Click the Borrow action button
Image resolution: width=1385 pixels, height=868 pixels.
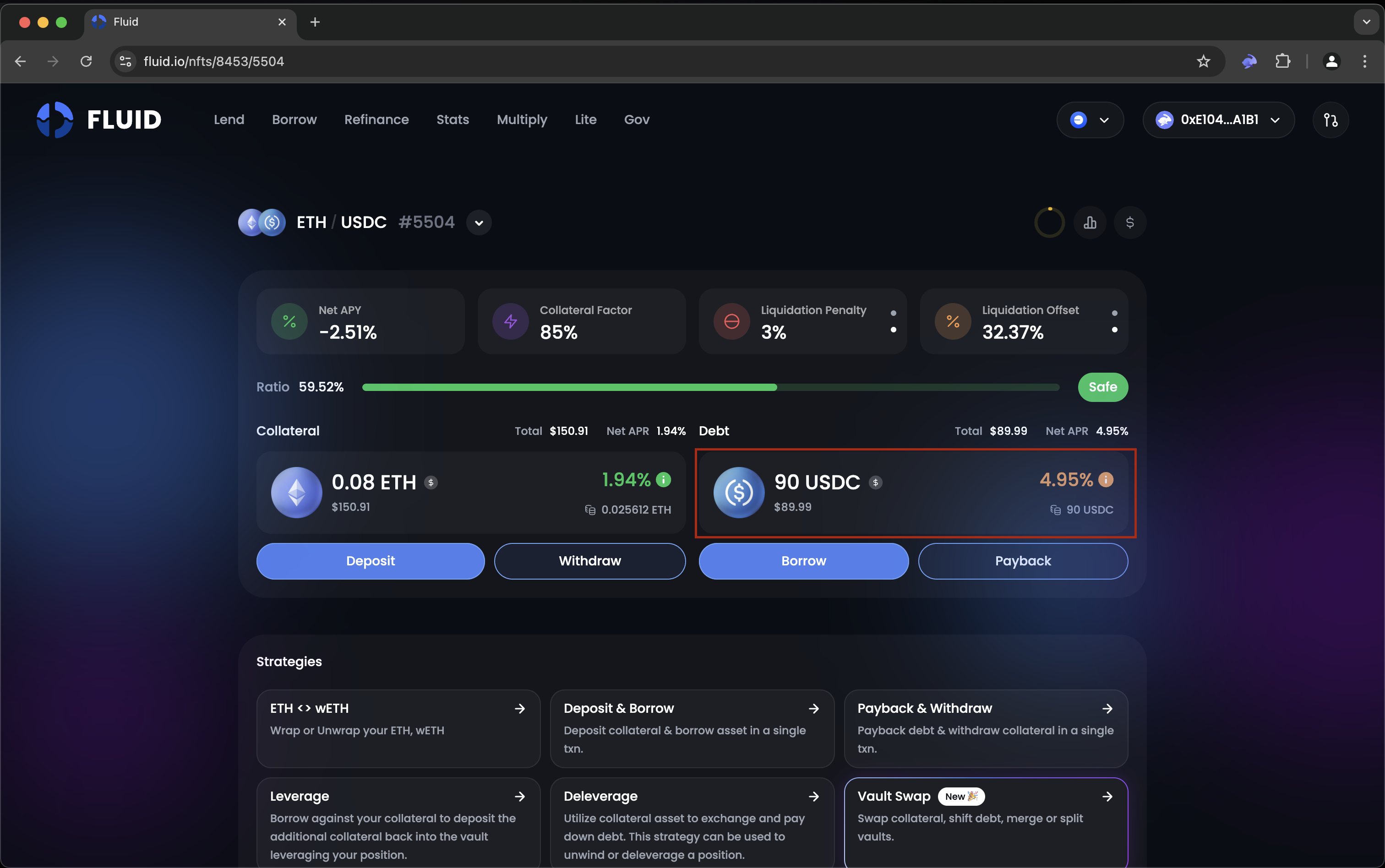coord(803,561)
